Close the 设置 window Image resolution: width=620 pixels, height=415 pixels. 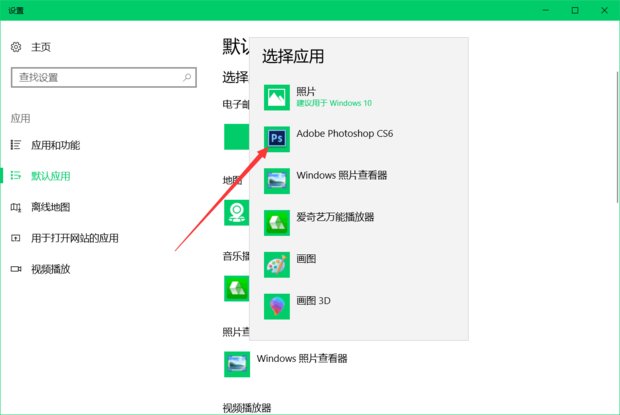coord(605,10)
